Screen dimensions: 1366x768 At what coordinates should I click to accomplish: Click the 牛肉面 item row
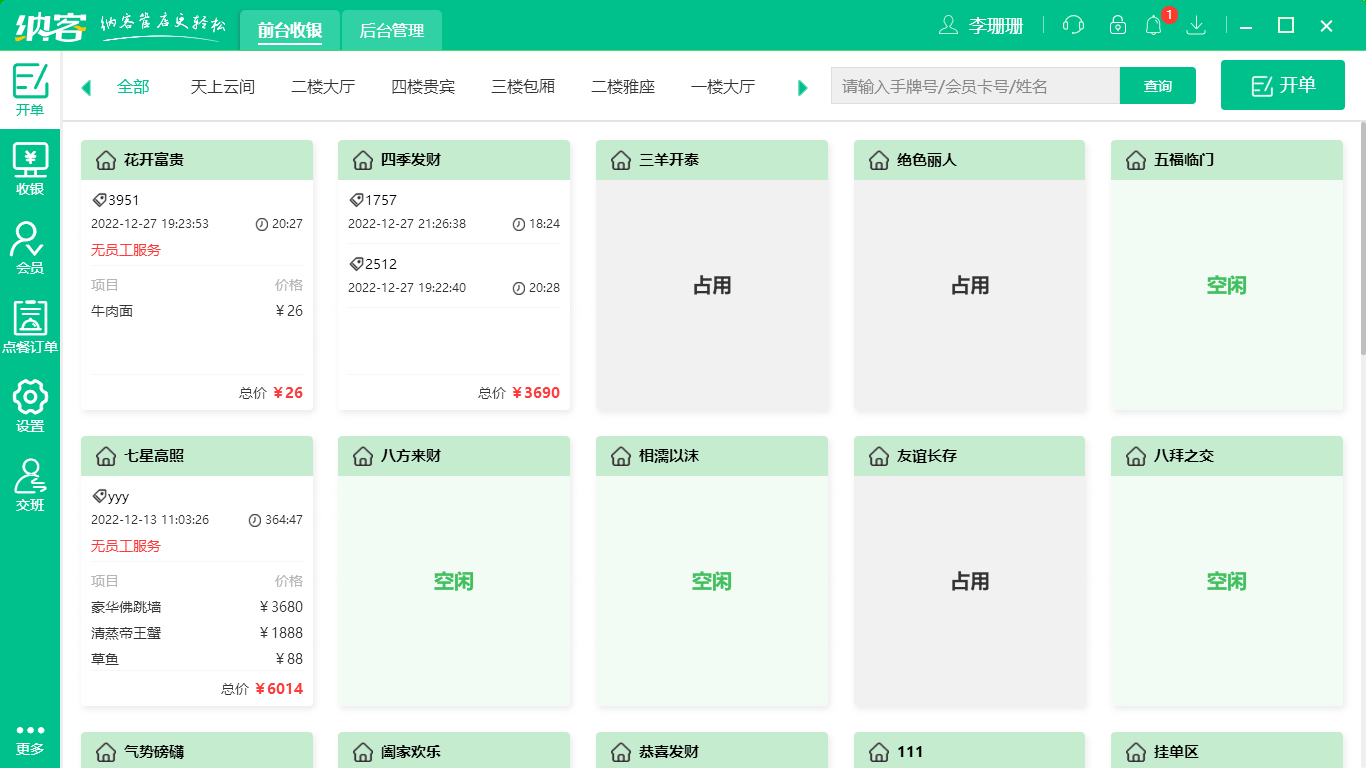coord(197,311)
